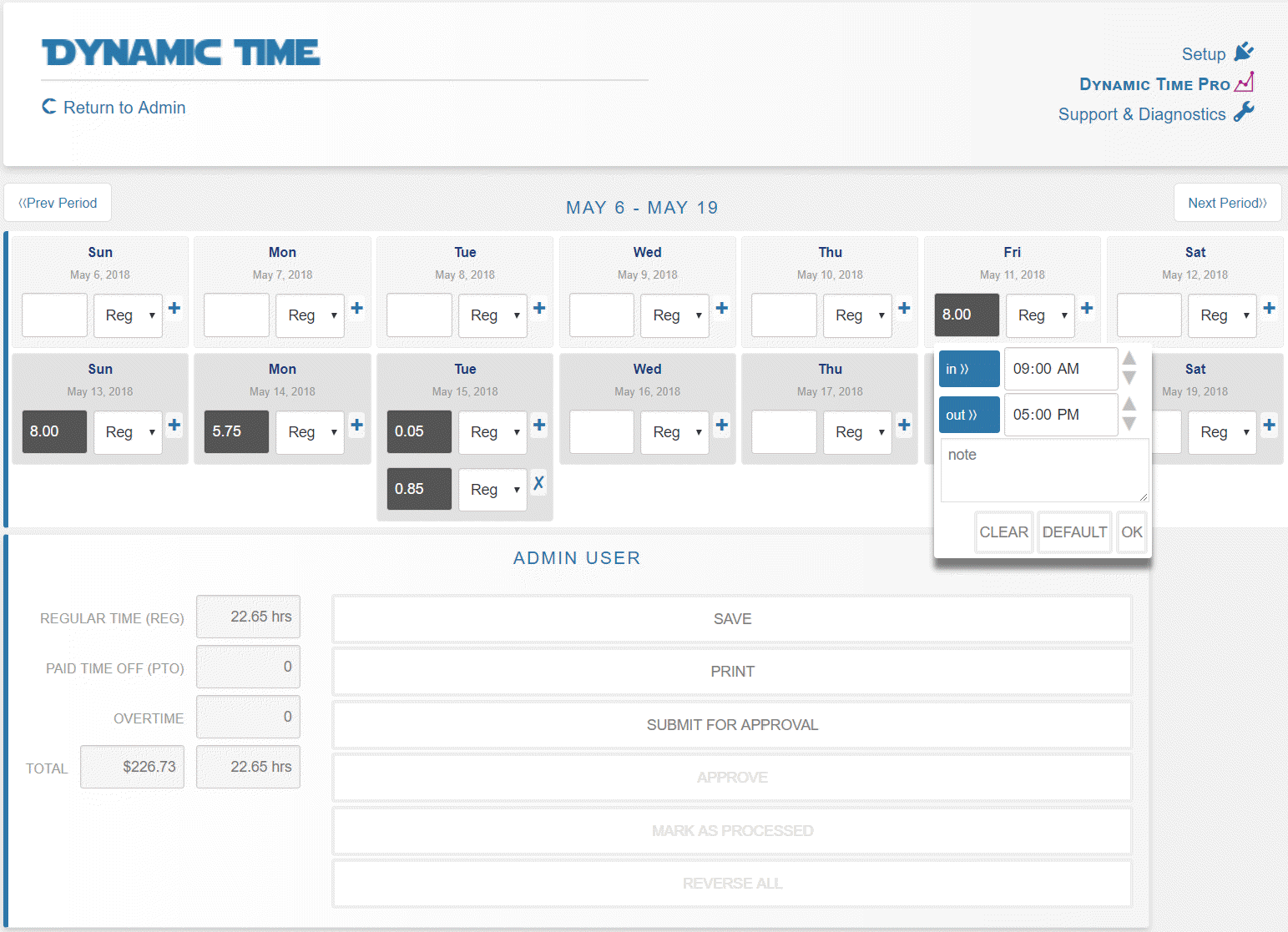This screenshot has width=1288, height=932.
Task: Add entry plus icon for Mon May 7
Action: tap(357, 308)
